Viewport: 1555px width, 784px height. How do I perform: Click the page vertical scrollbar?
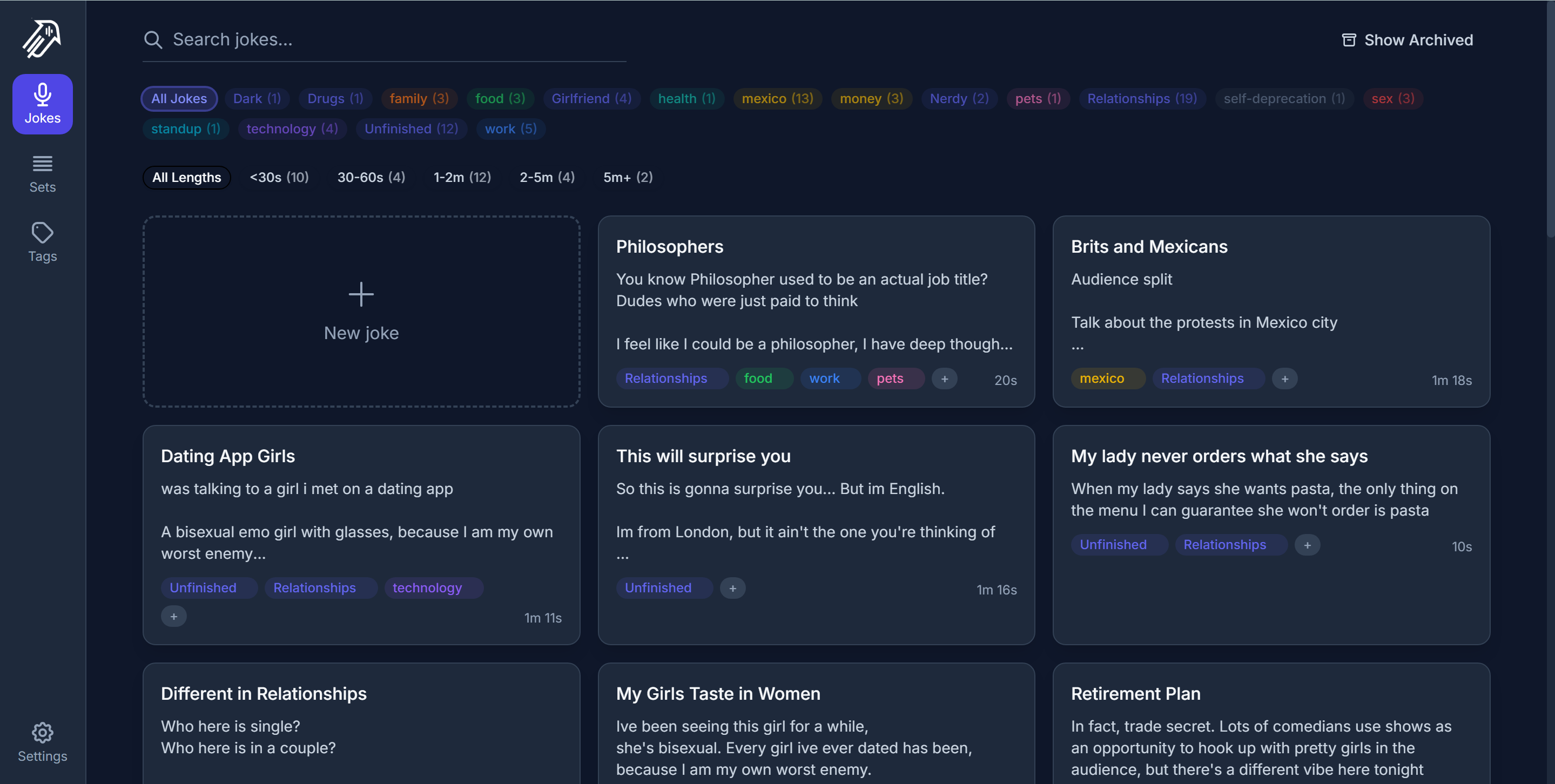1550,121
